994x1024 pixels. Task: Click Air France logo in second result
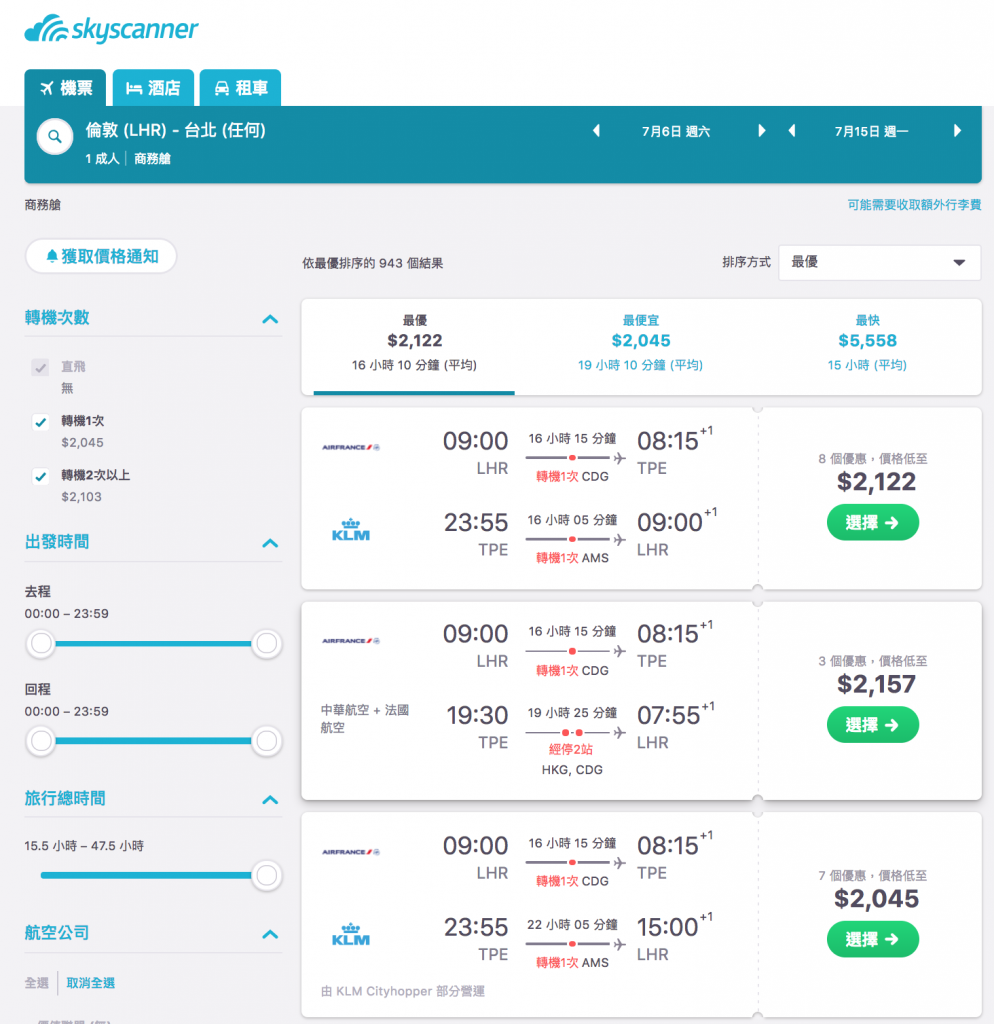tap(351, 641)
